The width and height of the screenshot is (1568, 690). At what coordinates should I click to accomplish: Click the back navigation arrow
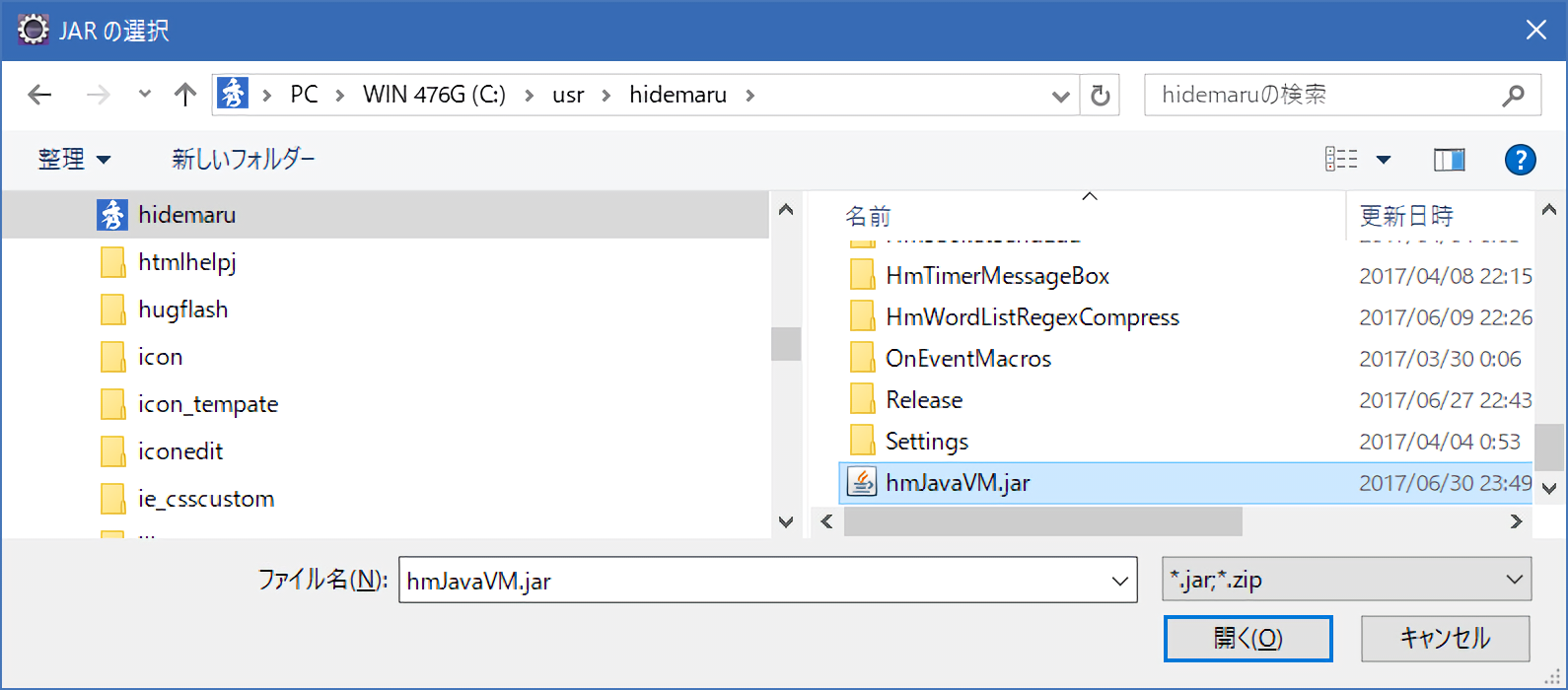tap(39, 95)
